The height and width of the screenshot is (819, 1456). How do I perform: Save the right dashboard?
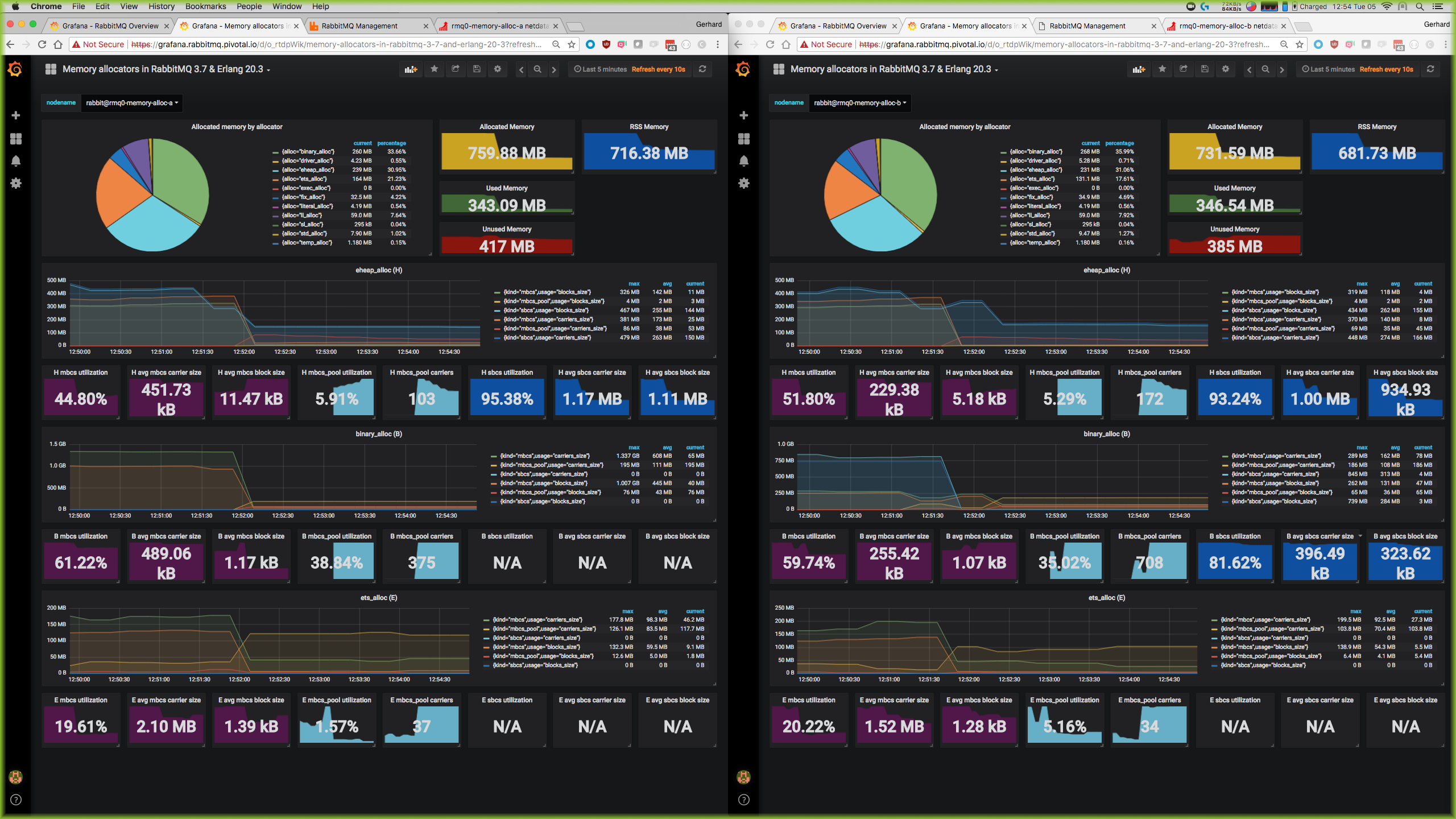[1205, 69]
